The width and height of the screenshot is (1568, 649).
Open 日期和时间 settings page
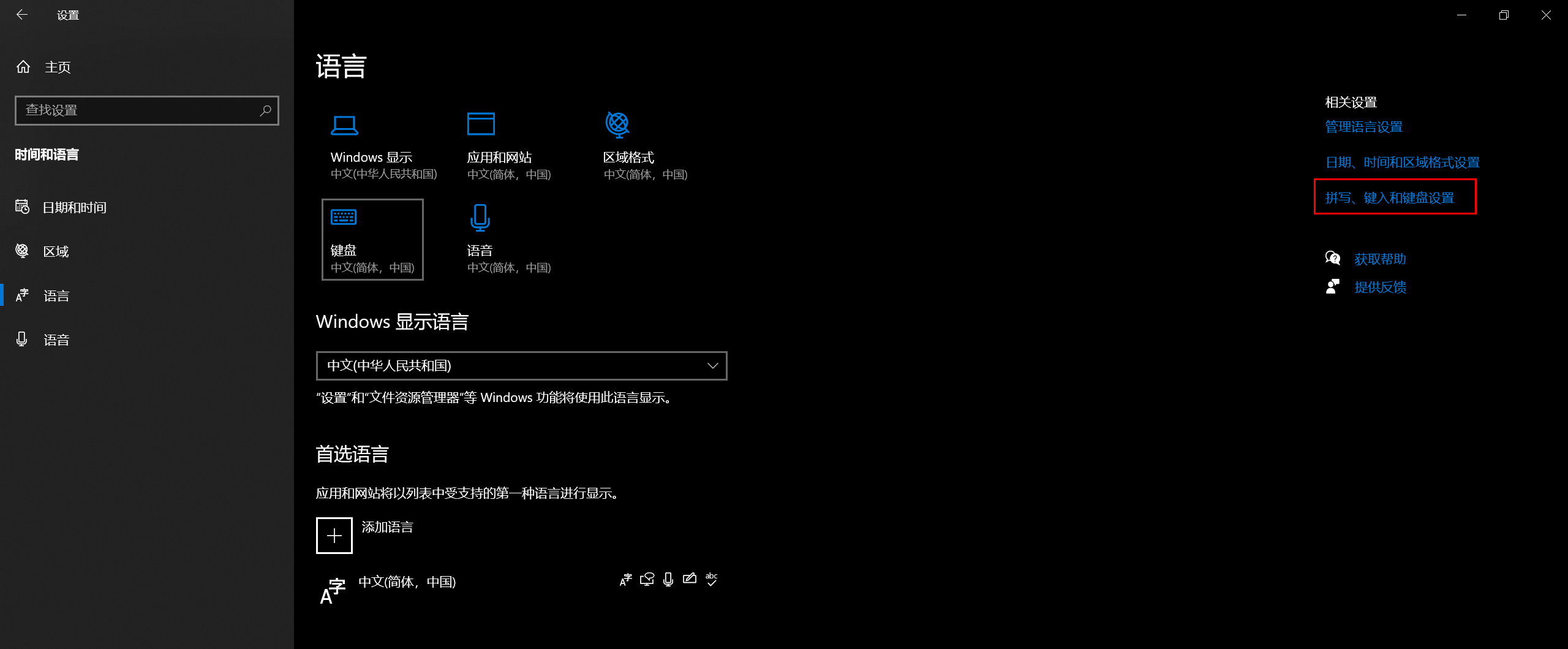coord(74,207)
